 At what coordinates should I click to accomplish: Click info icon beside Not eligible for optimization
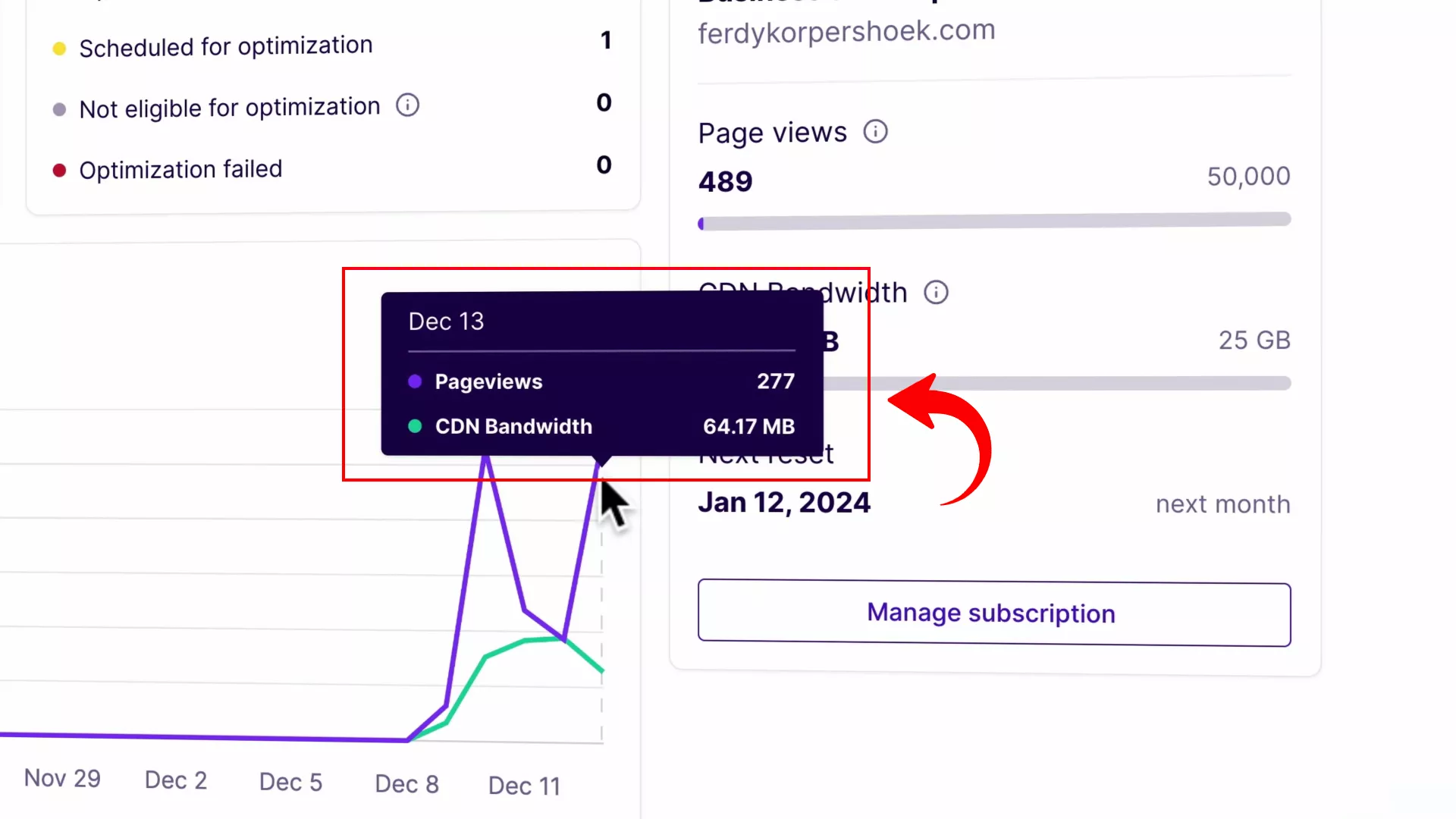coord(408,105)
